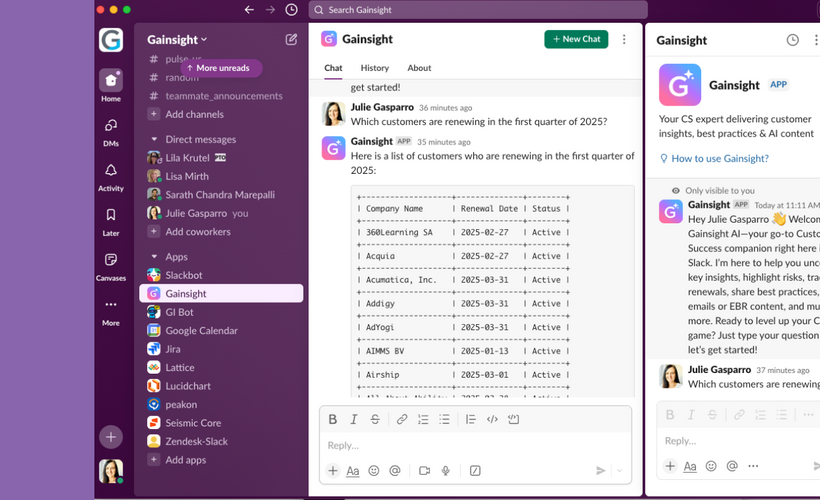The width and height of the screenshot is (820, 500).
Task: Switch to the About tab
Action: tap(419, 68)
